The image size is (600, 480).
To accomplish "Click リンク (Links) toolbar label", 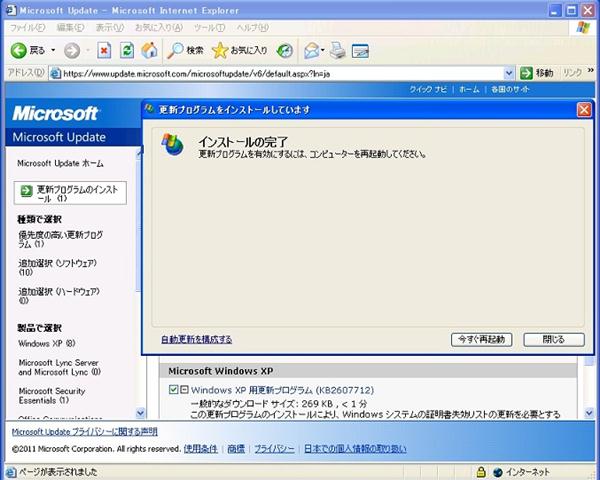I will 572,73.
